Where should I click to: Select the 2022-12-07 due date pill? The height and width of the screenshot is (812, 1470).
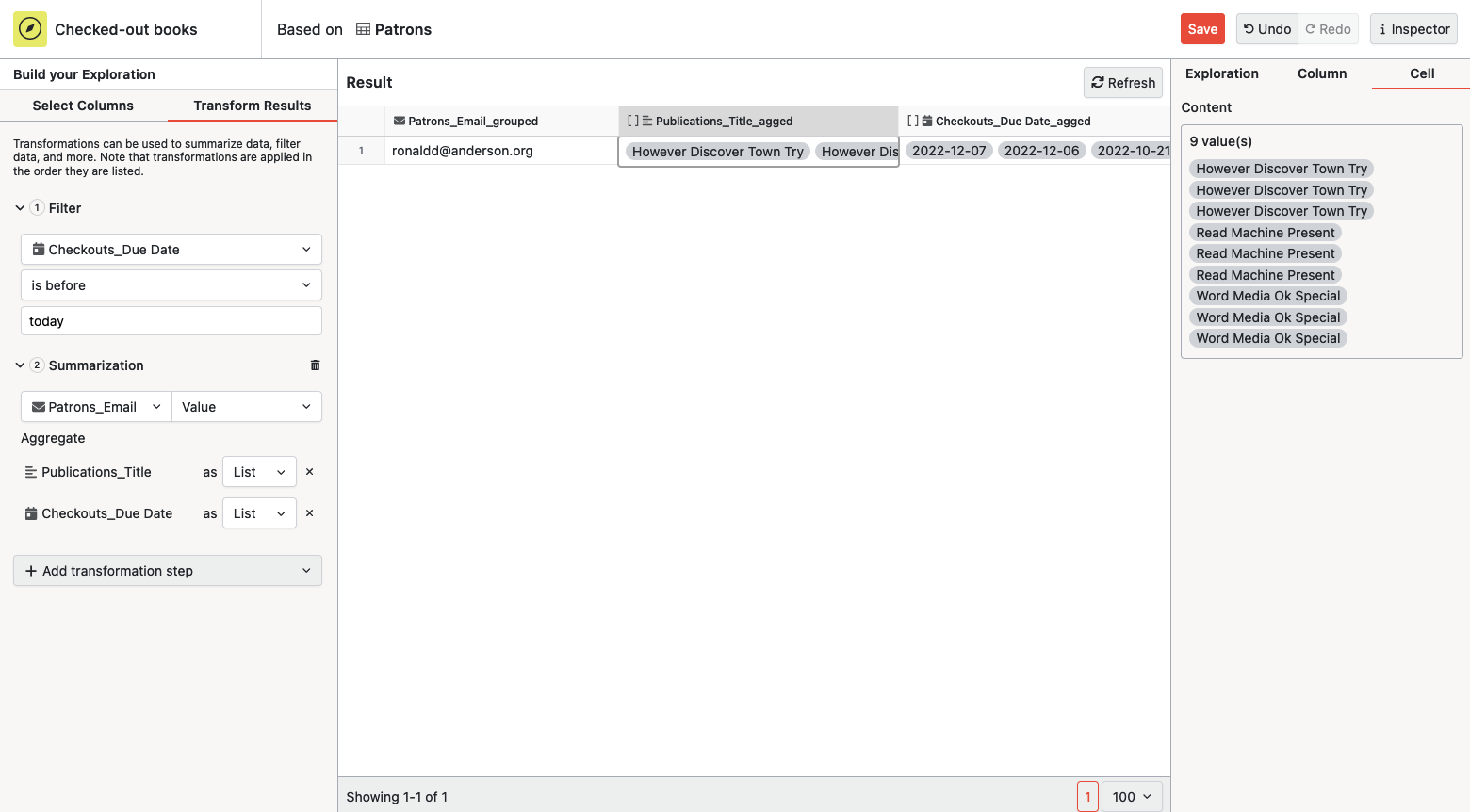pos(949,151)
